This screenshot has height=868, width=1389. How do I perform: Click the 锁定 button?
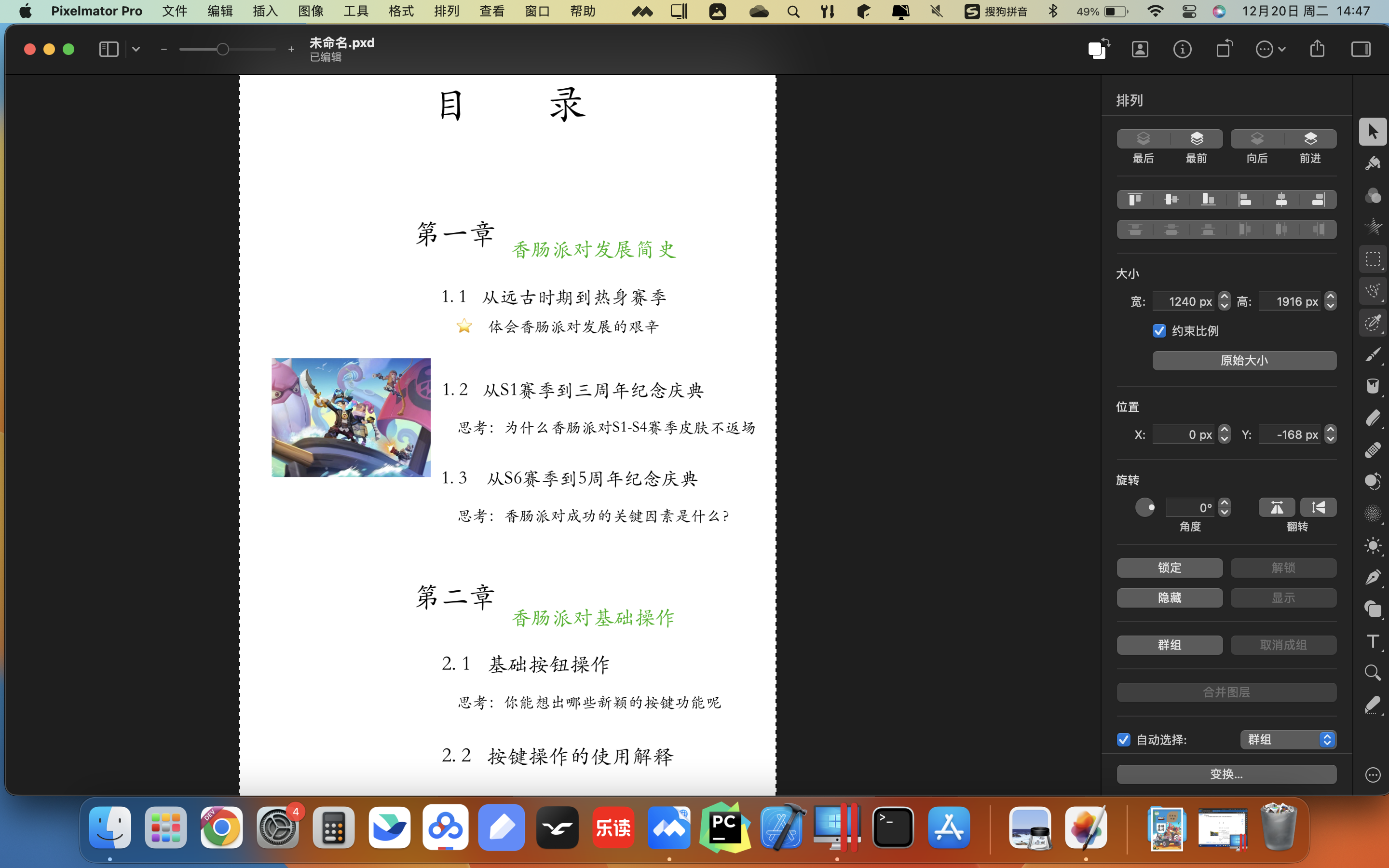(1169, 568)
